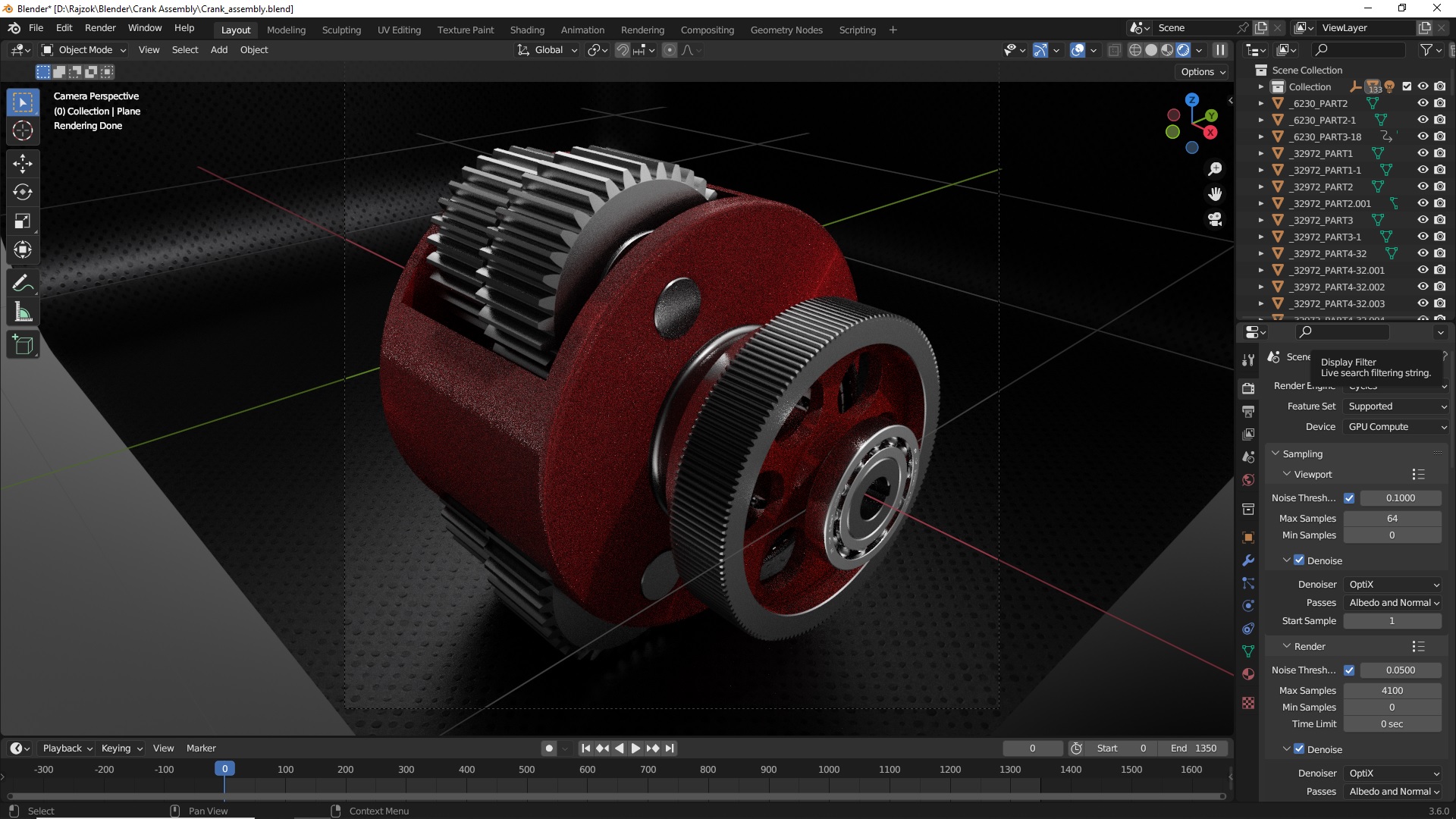Screen dimensions: 1456x819
Task: Select the Layout workspace tab
Action: [x=234, y=29]
